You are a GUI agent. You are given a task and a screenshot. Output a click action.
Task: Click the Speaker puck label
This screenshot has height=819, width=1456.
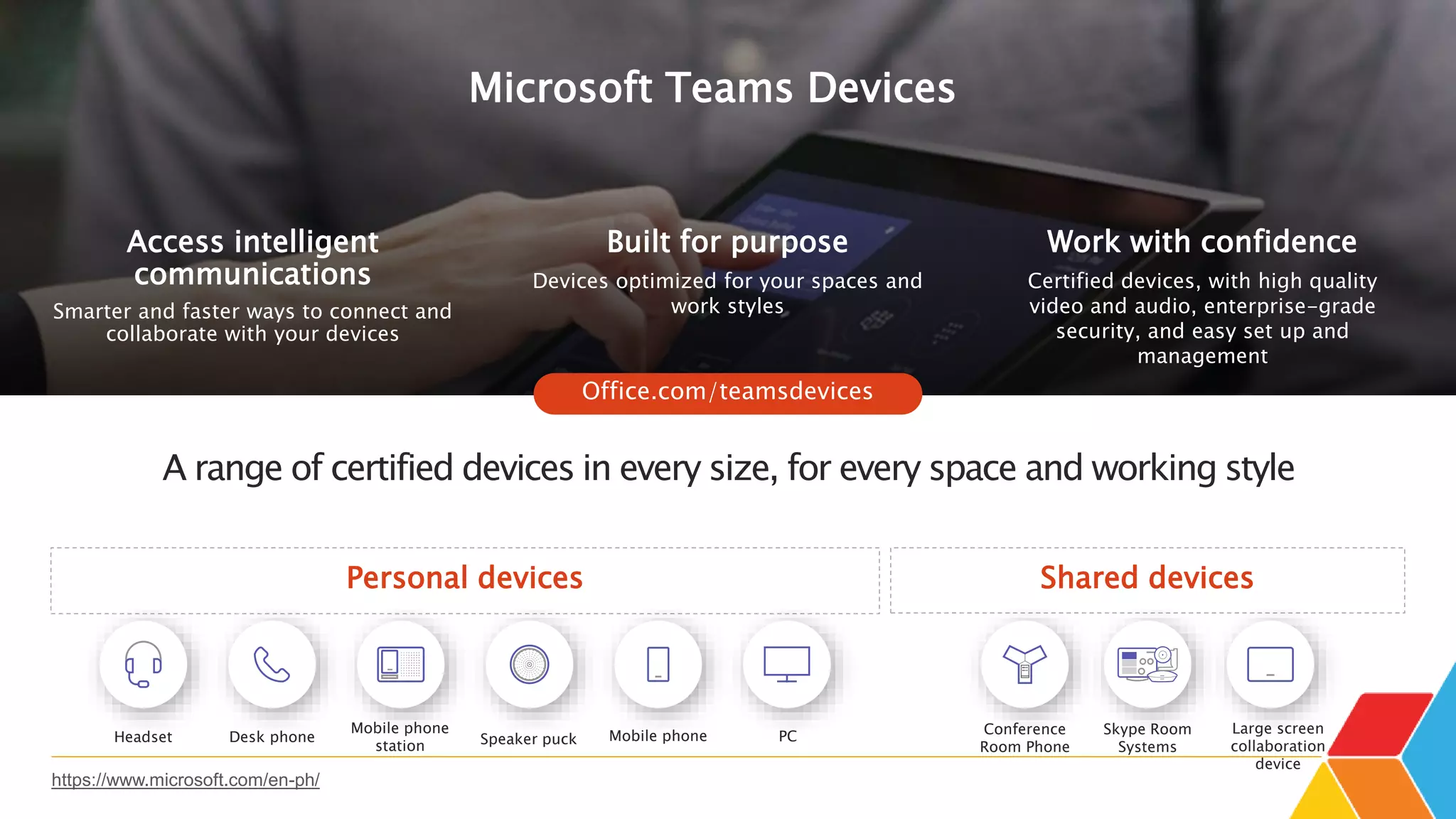[528, 739]
